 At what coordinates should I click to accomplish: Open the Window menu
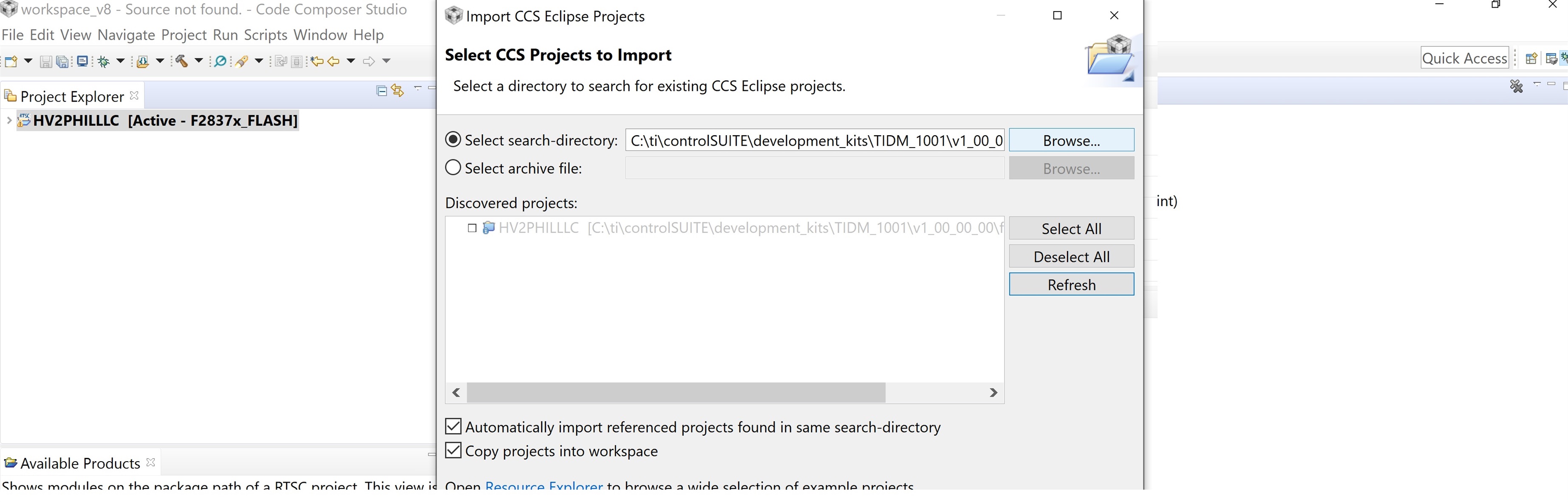tap(320, 35)
